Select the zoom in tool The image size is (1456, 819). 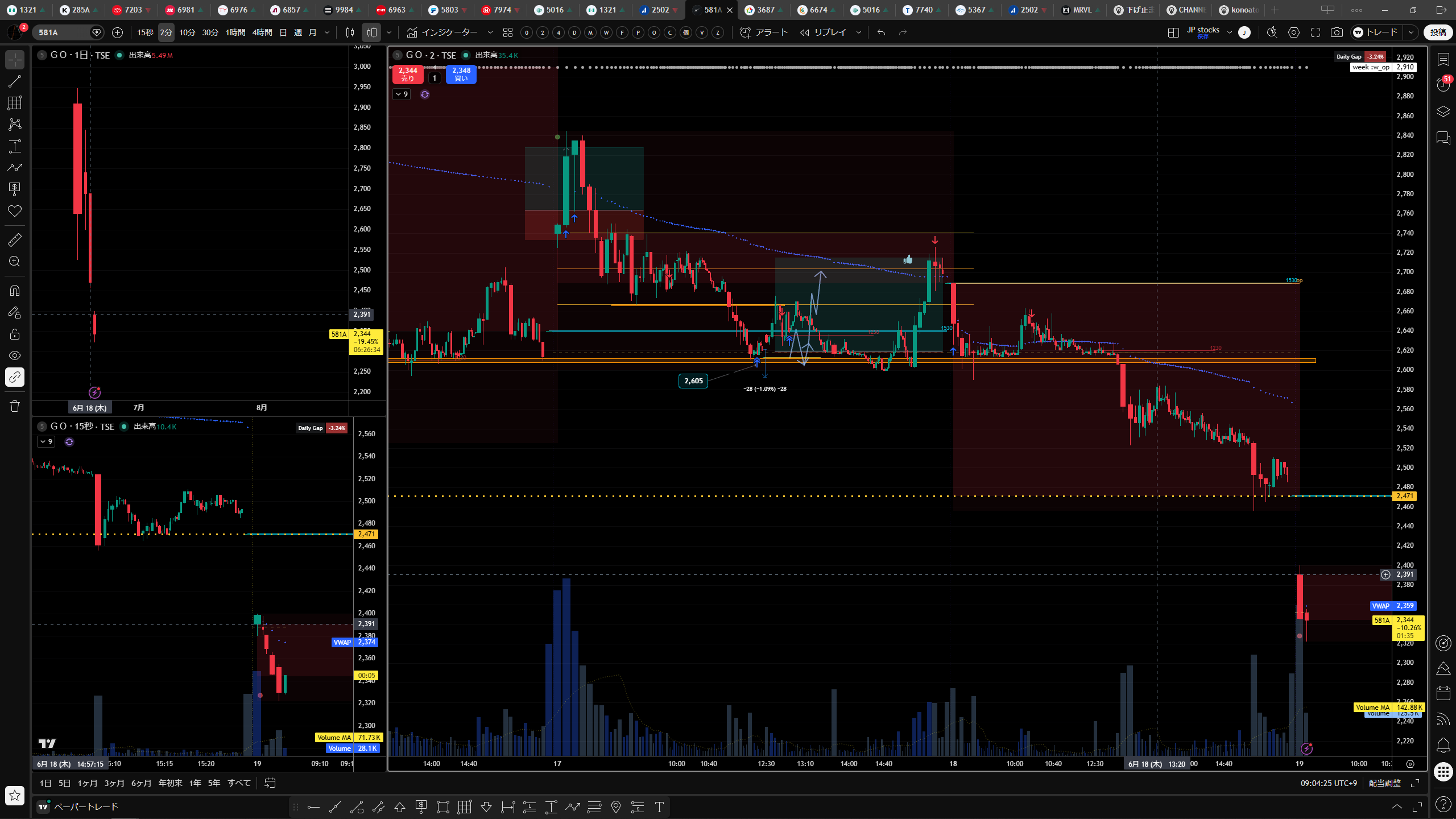(15, 262)
